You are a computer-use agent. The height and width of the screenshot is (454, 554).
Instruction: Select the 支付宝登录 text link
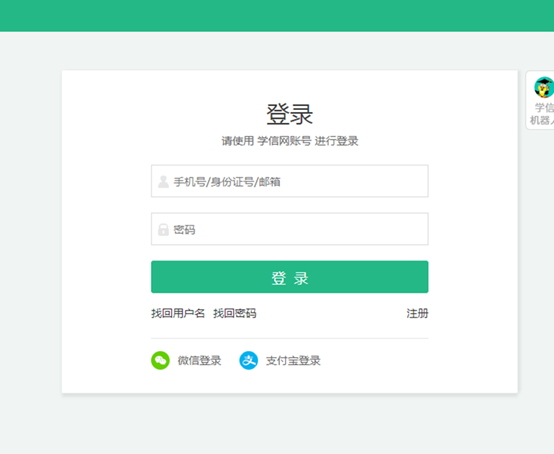(293, 361)
